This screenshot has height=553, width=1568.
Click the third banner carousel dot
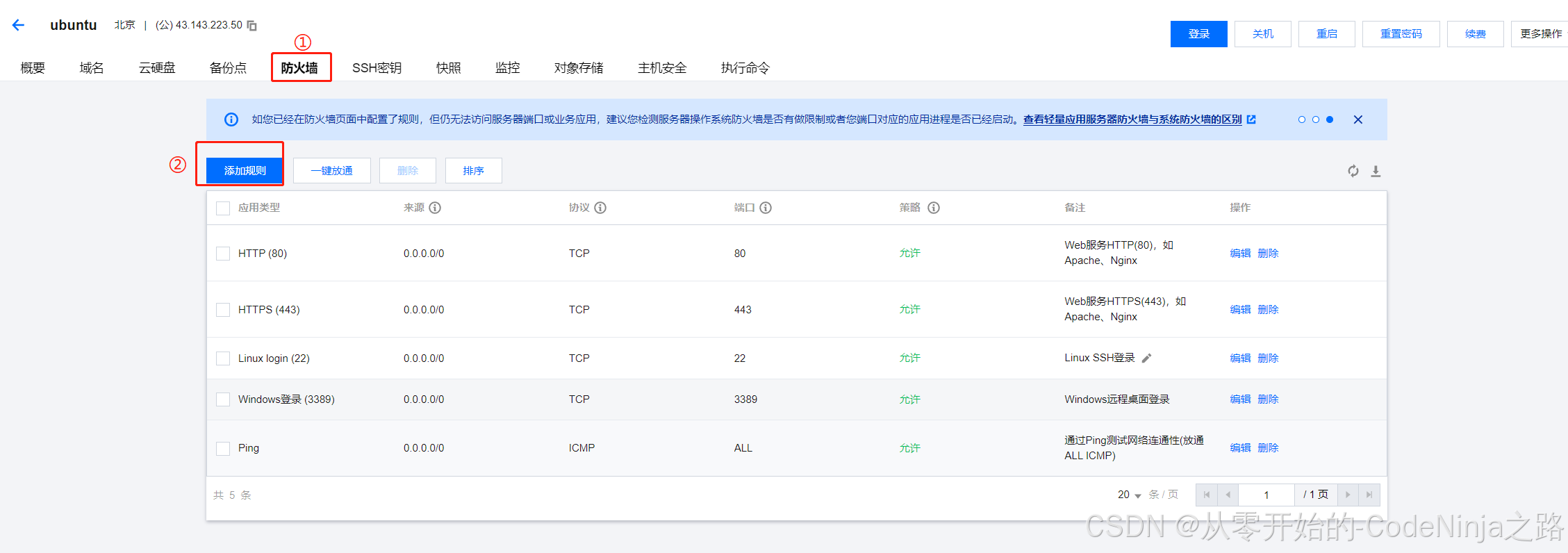point(1330,119)
